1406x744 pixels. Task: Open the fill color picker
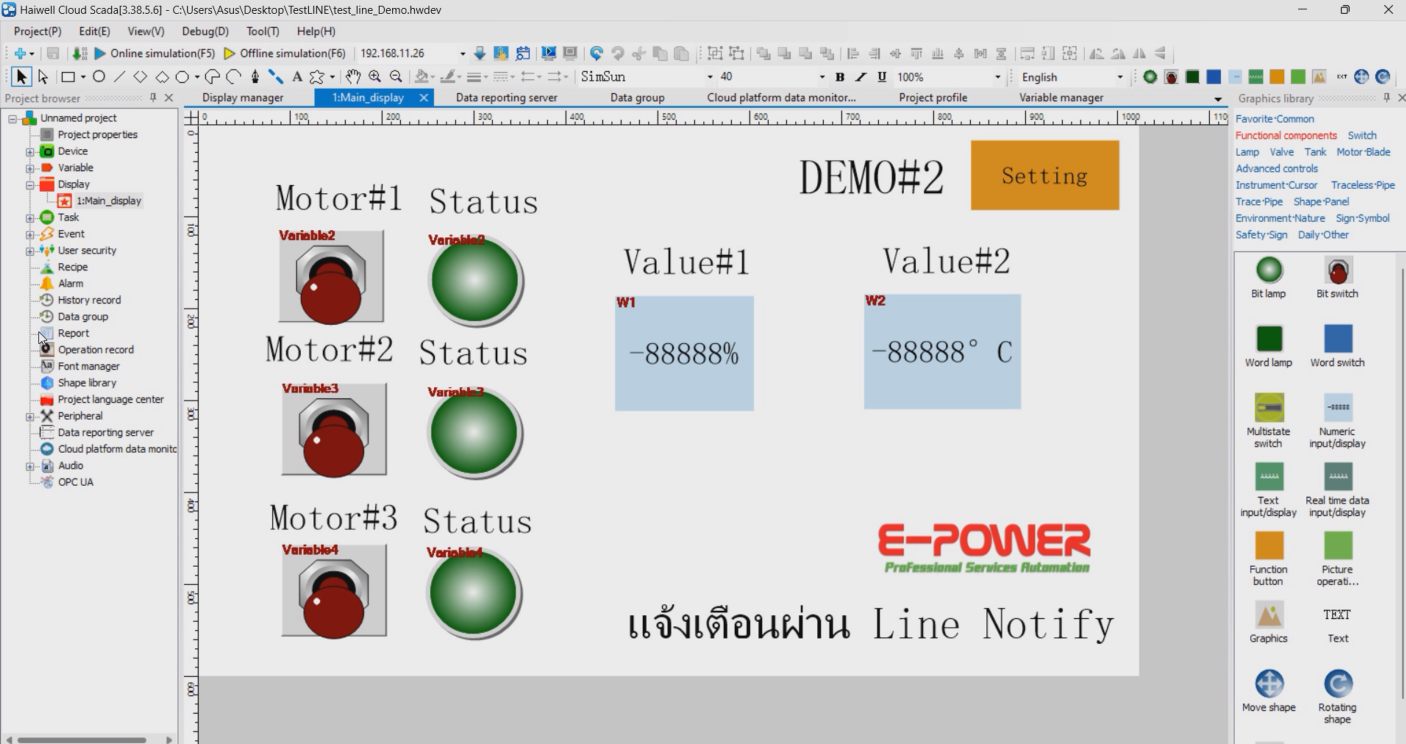(424, 77)
